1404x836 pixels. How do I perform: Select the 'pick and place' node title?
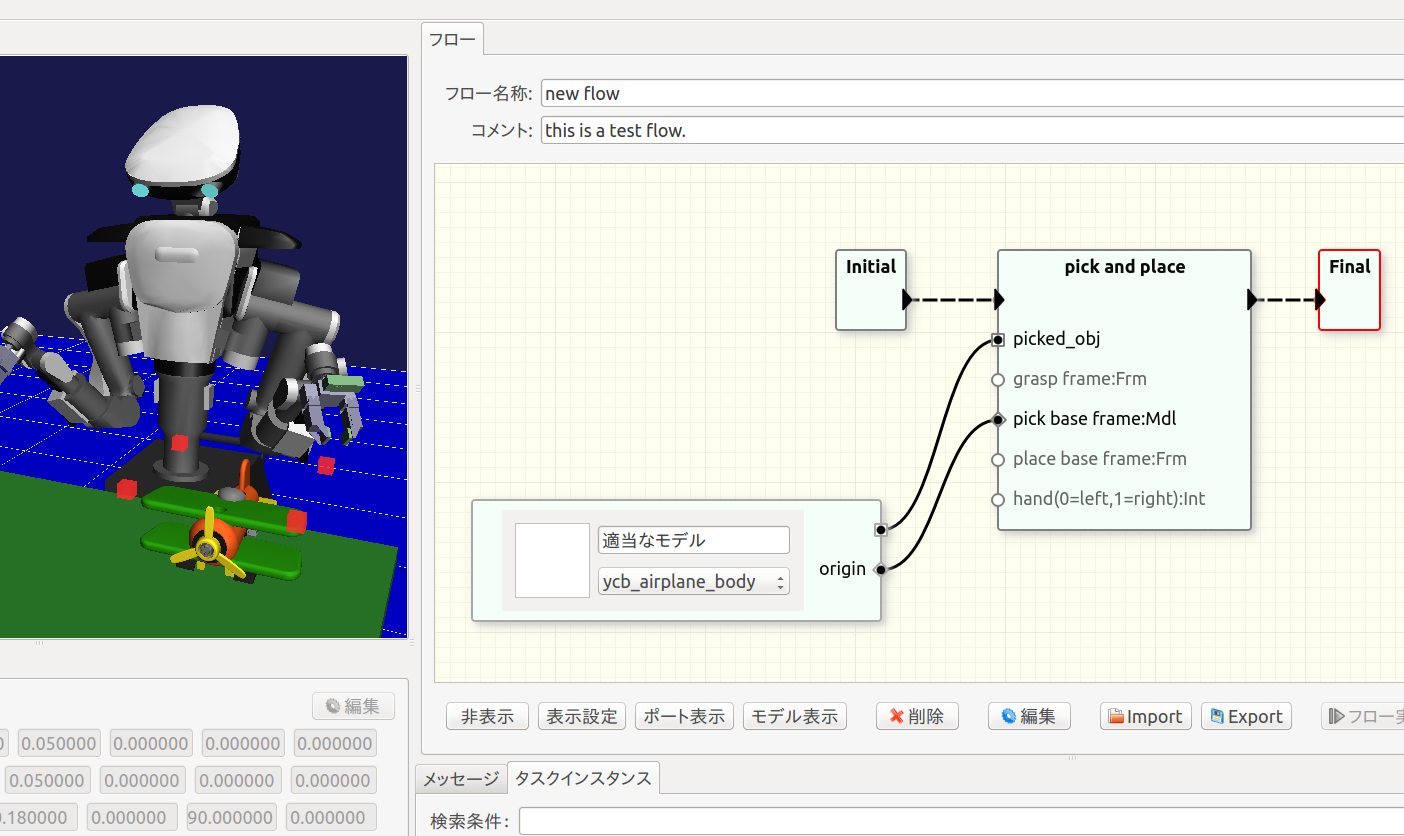coord(1125,267)
